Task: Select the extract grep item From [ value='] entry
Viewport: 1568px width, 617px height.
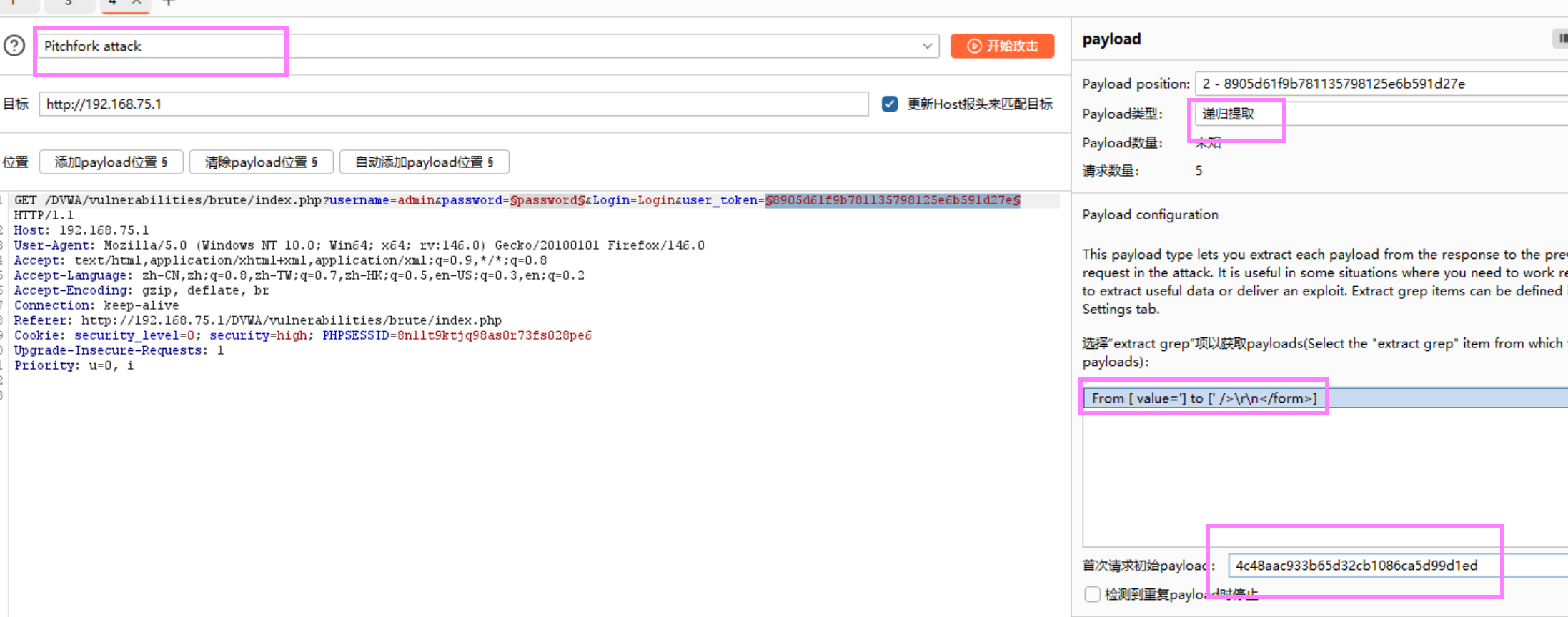Action: tap(1326, 398)
